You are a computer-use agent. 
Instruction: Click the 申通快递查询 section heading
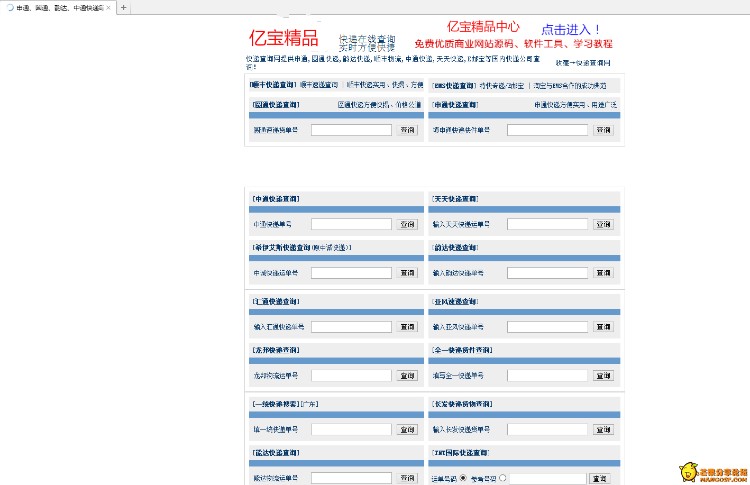pos(455,104)
